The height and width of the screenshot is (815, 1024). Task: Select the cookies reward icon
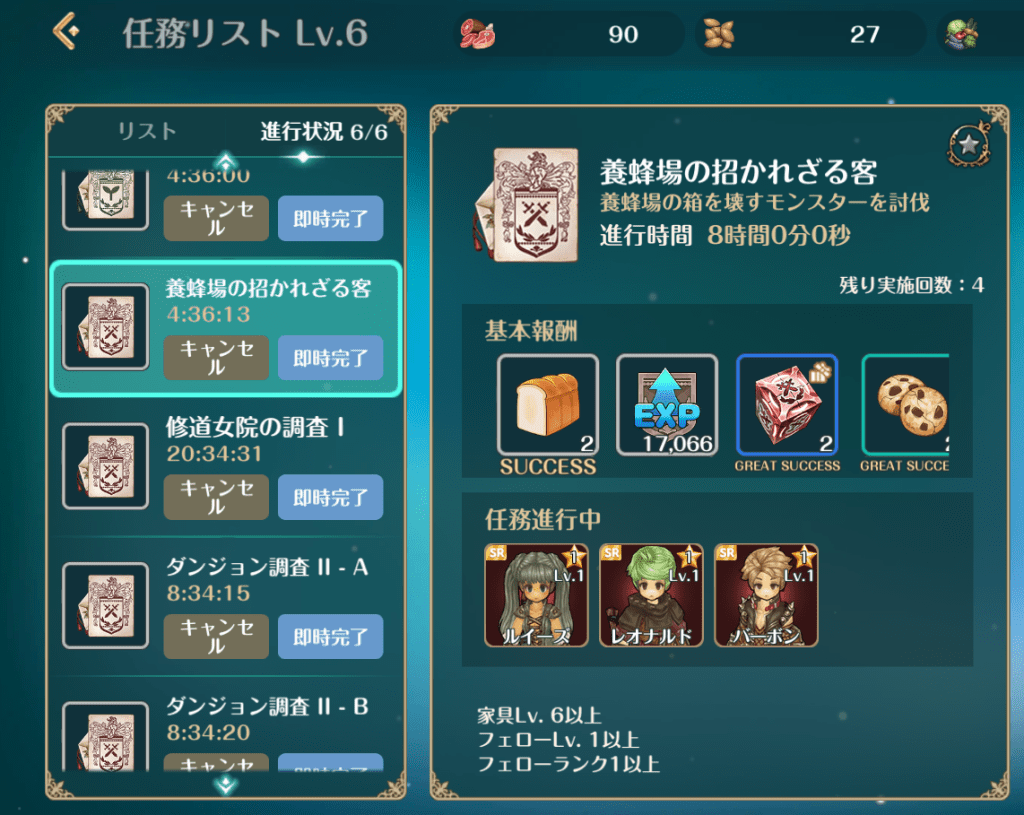point(906,405)
